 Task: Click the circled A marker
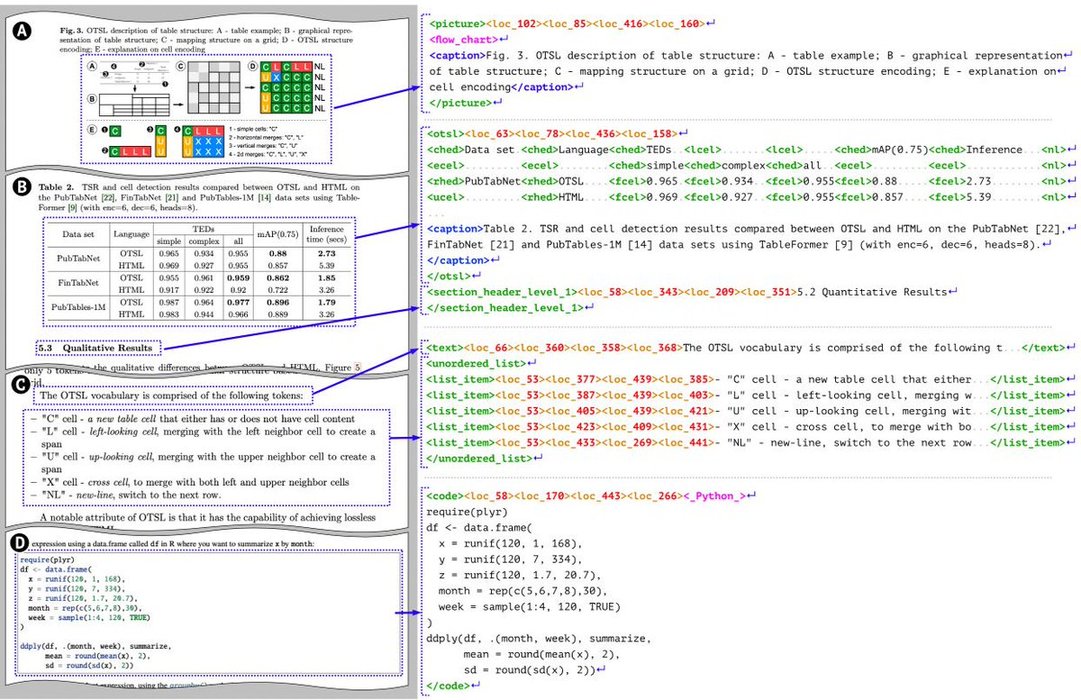coord(23,31)
